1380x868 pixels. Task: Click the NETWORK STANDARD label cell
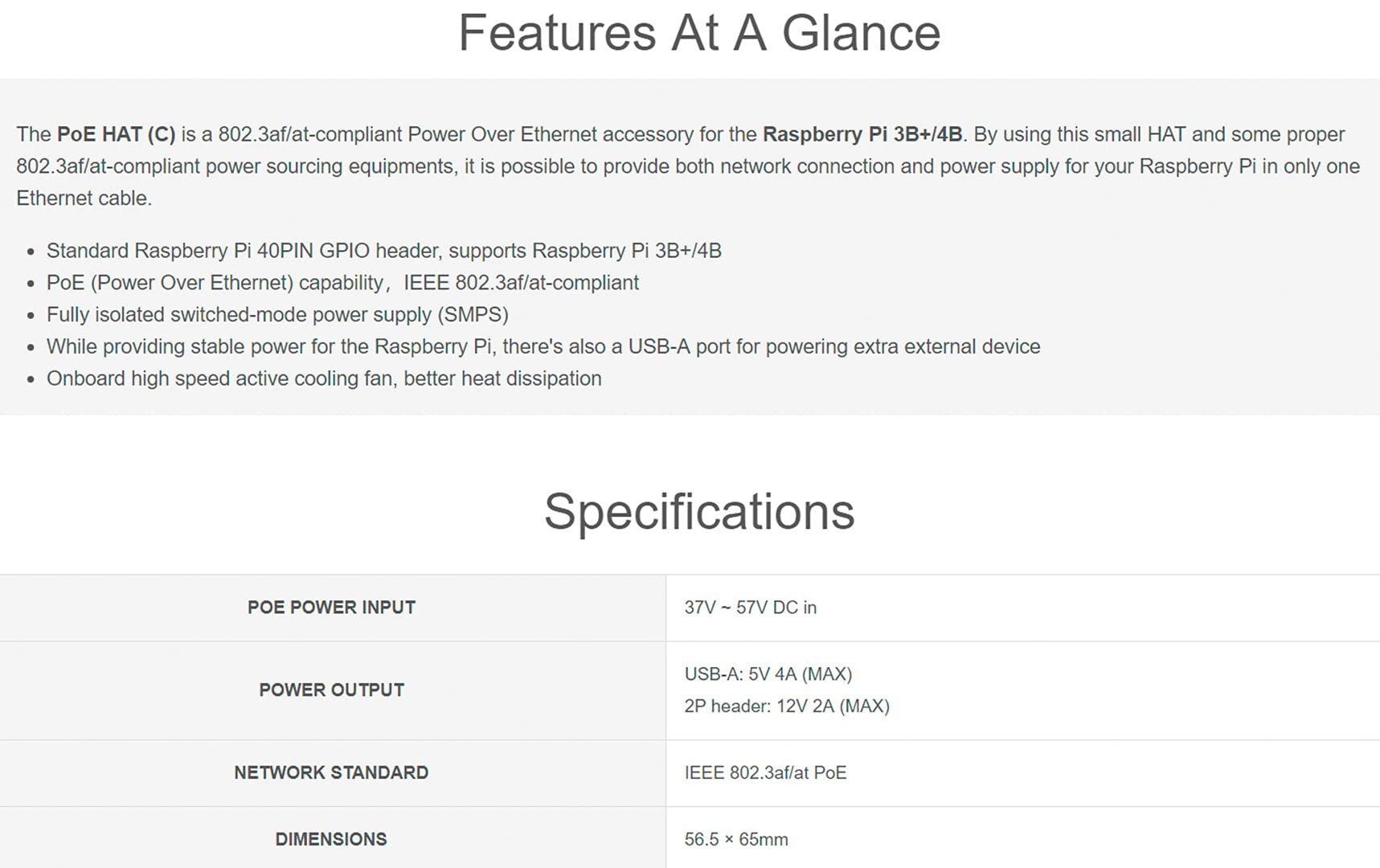pyautogui.click(x=332, y=773)
